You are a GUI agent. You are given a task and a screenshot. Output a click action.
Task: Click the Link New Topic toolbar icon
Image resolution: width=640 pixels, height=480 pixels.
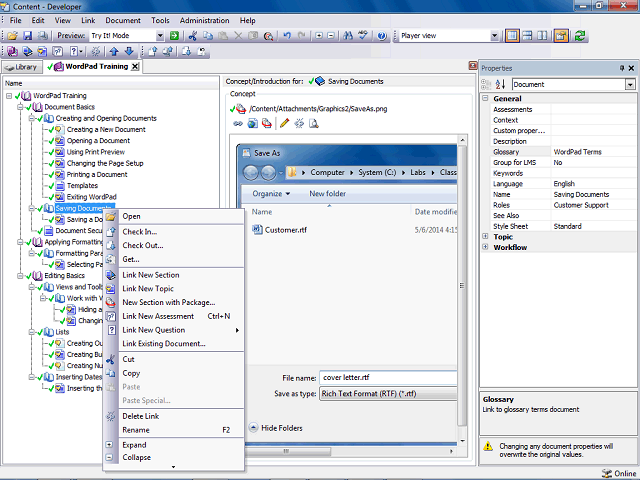(42, 51)
